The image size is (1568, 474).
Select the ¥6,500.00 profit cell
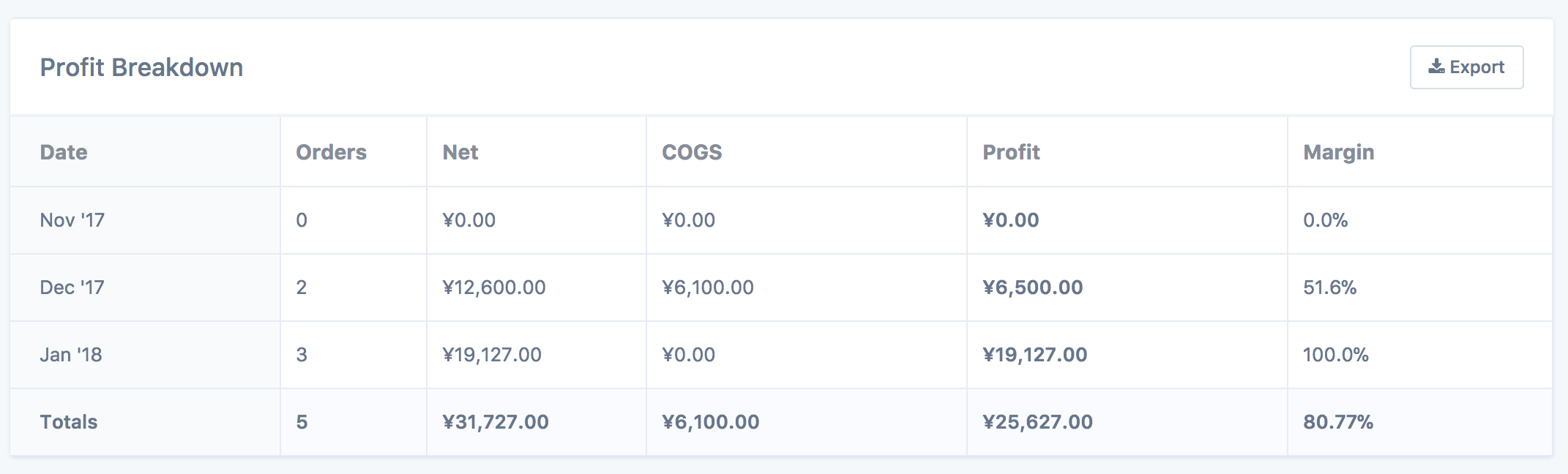tap(1032, 287)
